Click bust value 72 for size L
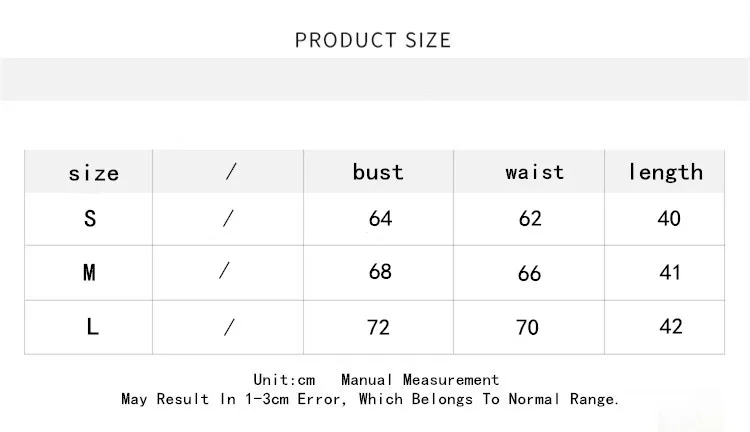This screenshot has width=750, height=432. (x=378, y=328)
